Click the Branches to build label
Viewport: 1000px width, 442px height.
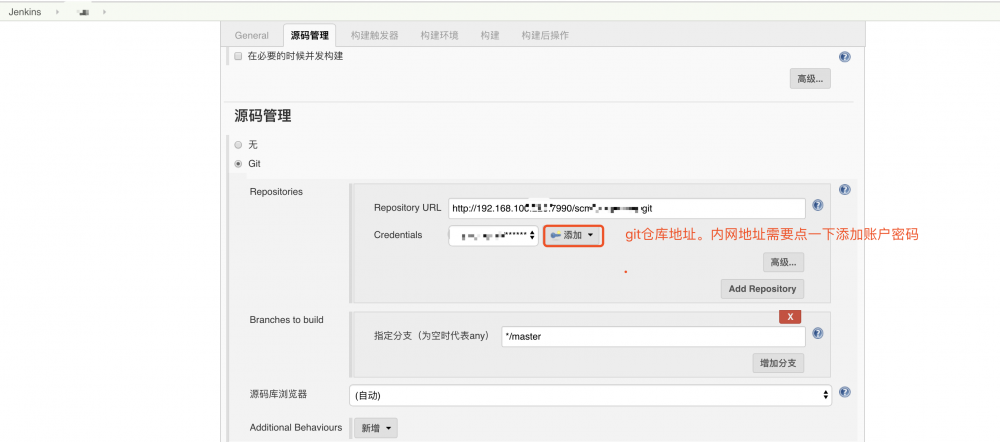(286, 320)
